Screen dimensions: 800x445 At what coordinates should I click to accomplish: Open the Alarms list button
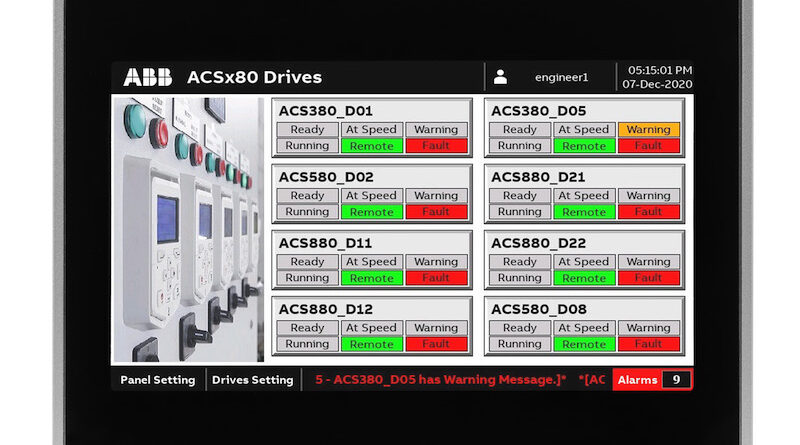(x=637, y=380)
